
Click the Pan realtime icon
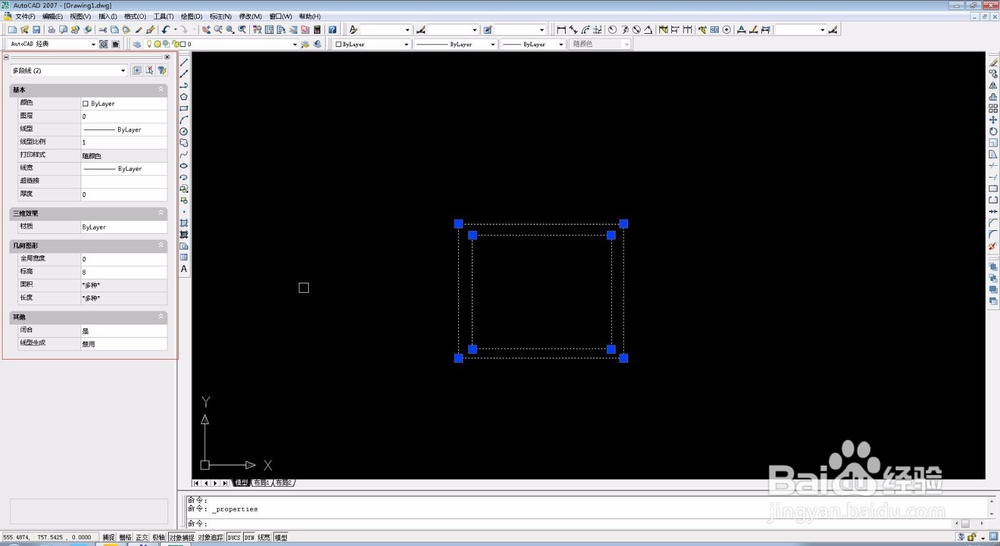coord(206,29)
